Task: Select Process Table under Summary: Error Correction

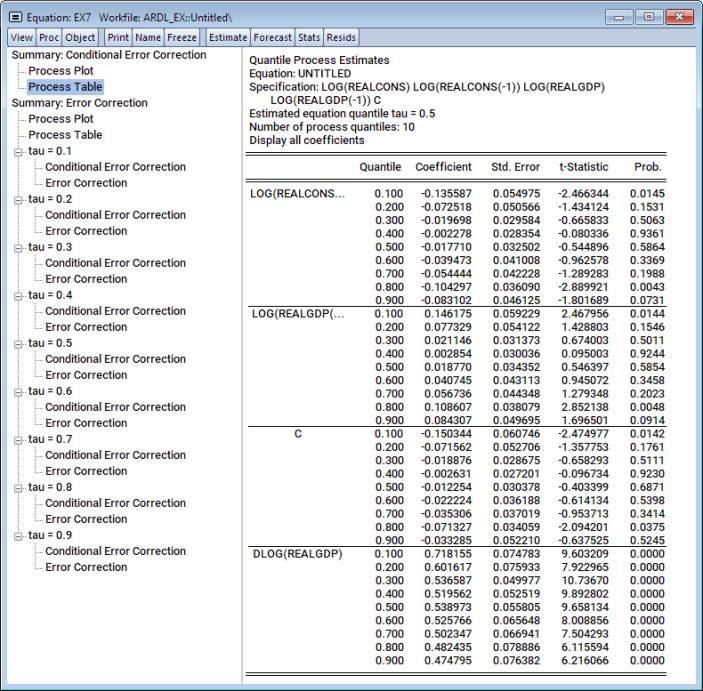Action: 65,135
